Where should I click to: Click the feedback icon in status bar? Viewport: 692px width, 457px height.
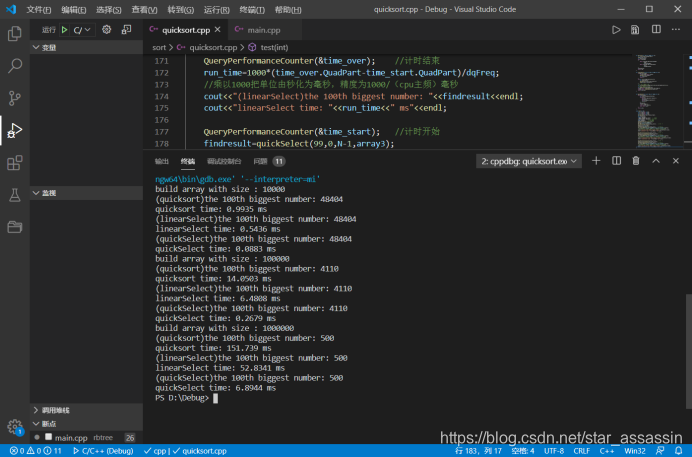660,451
